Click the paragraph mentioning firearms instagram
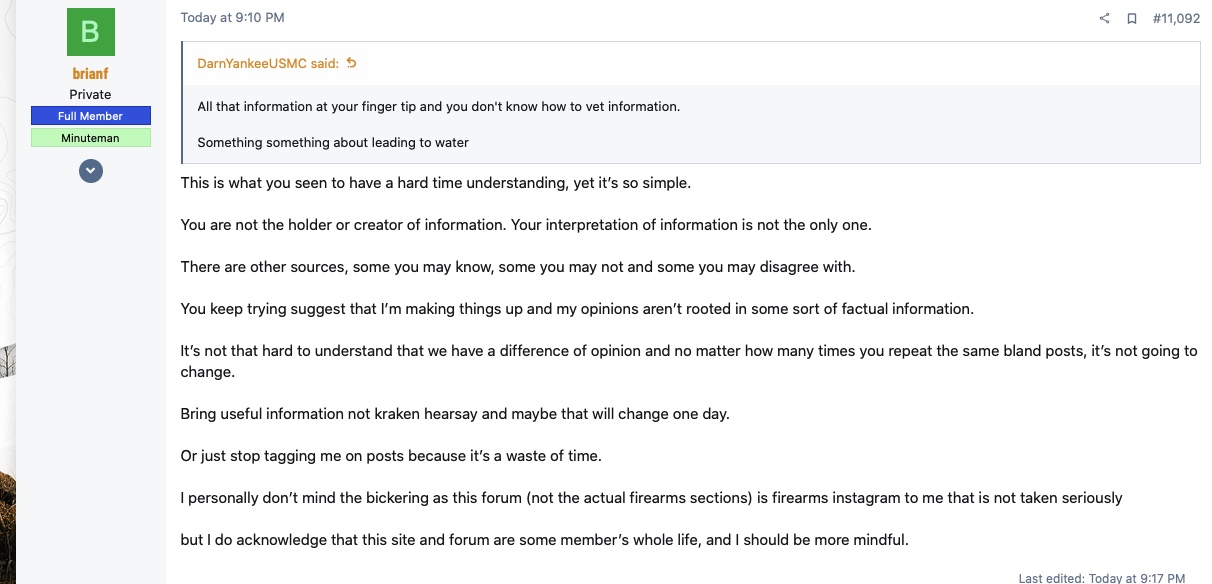This screenshot has width=1212, height=584. (x=651, y=498)
